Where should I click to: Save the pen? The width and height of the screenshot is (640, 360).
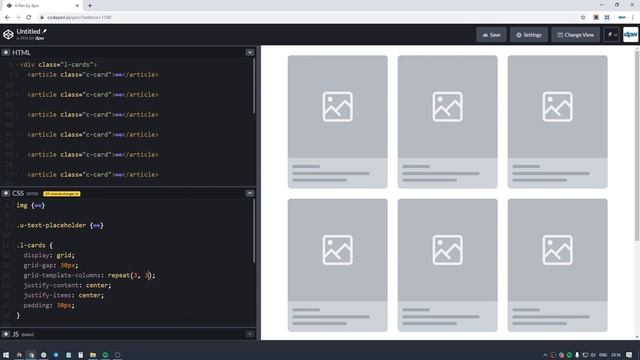(491, 35)
